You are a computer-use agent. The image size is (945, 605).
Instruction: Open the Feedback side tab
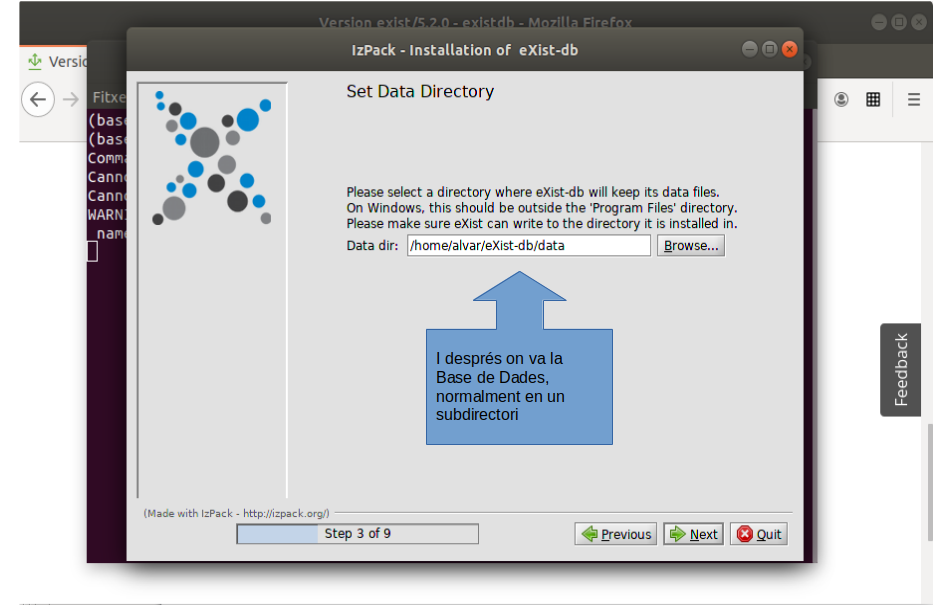[900, 369]
